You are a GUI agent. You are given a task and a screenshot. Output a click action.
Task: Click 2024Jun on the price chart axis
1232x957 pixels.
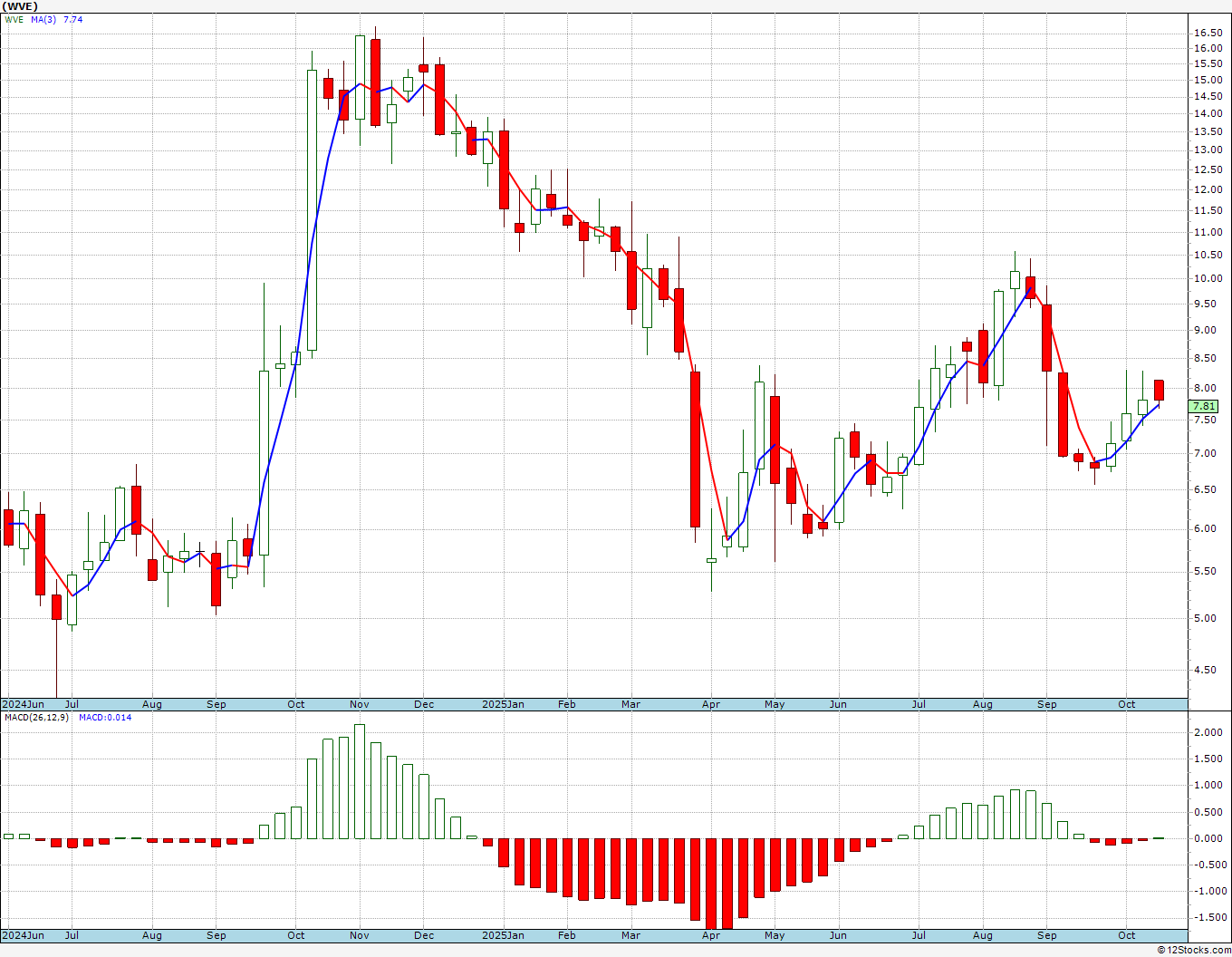click(x=23, y=704)
